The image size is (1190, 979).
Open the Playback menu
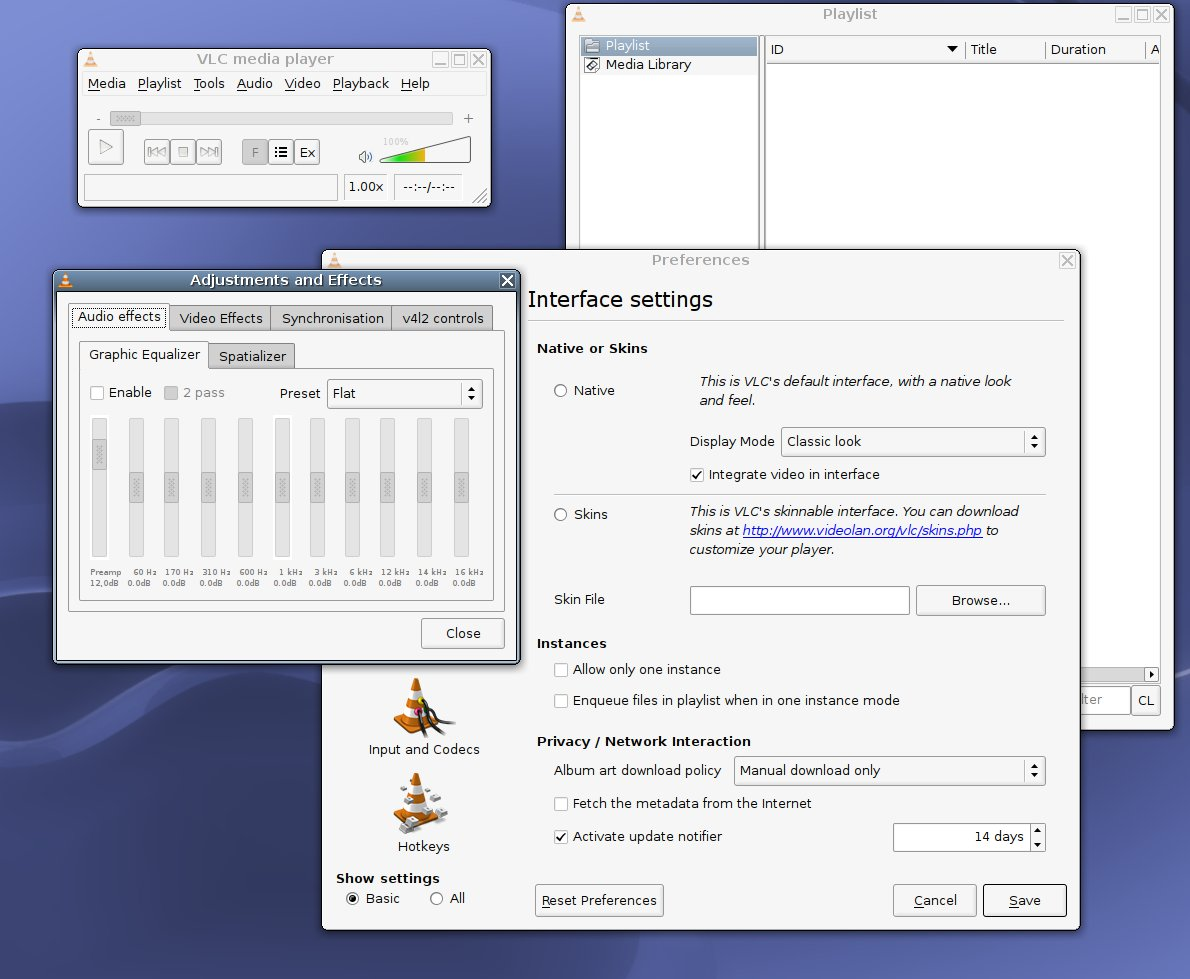(x=360, y=84)
